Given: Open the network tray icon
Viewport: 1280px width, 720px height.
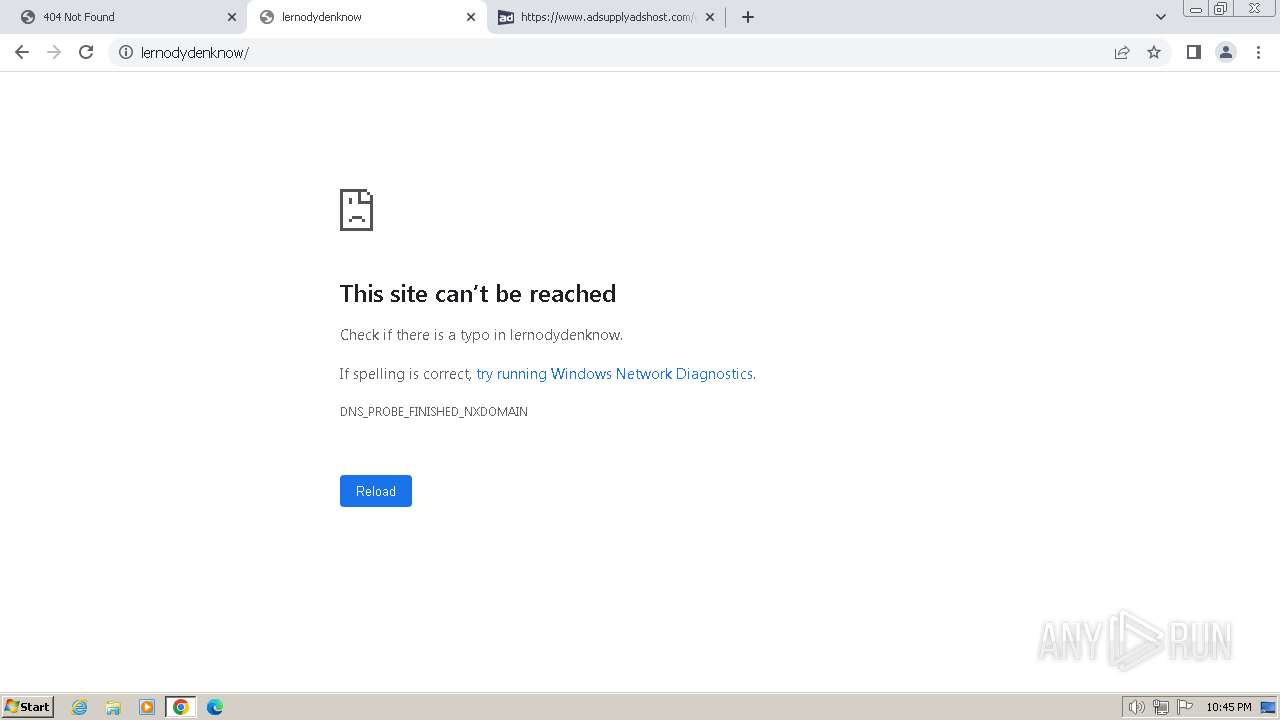Looking at the screenshot, I should 1161,707.
